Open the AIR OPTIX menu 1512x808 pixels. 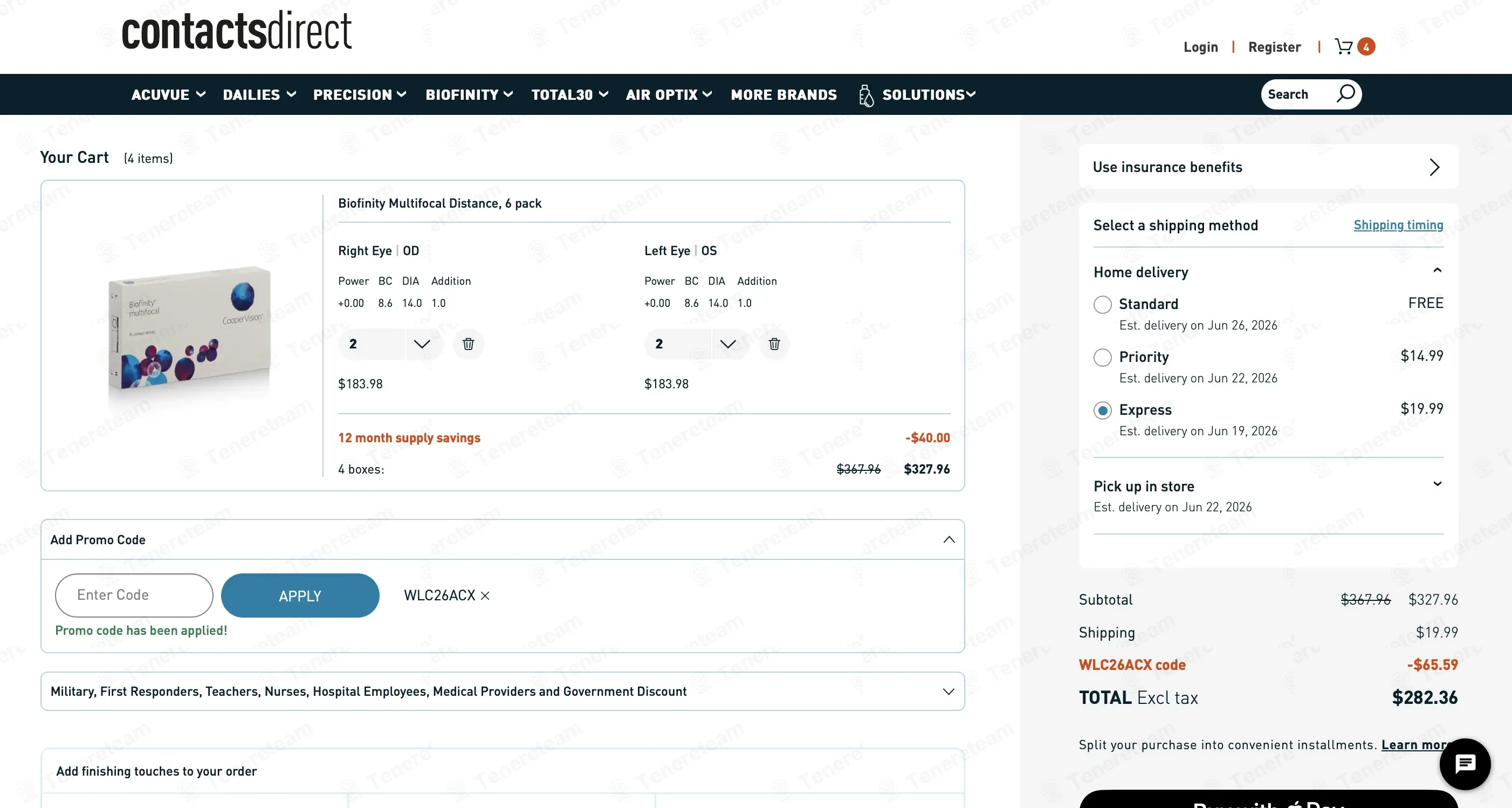(669, 94)
